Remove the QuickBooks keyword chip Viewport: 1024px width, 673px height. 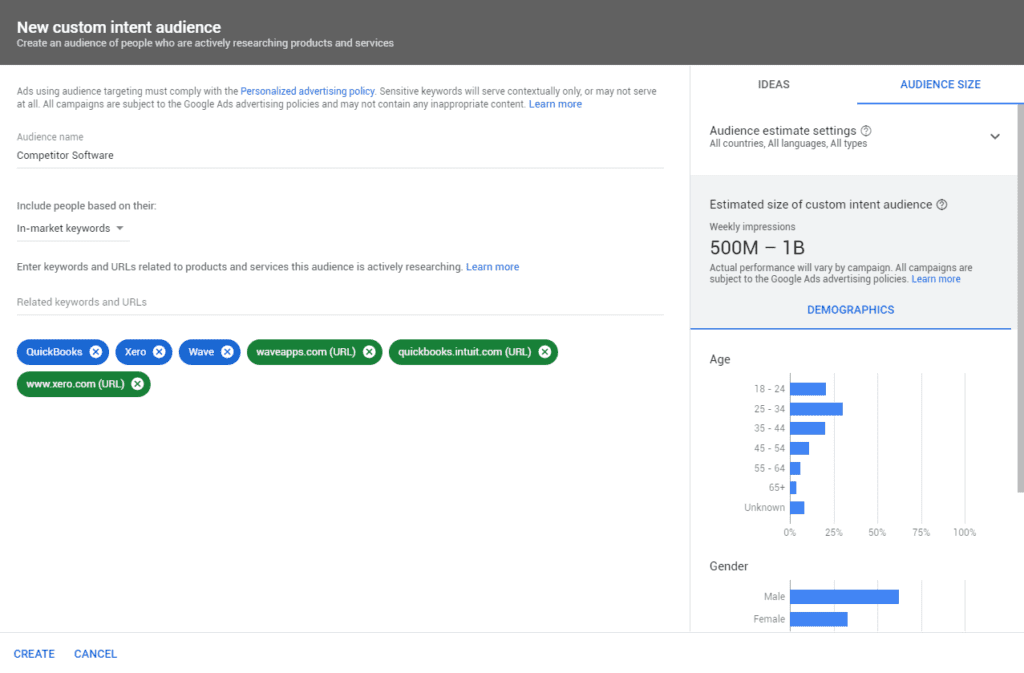tap(96, 352)
